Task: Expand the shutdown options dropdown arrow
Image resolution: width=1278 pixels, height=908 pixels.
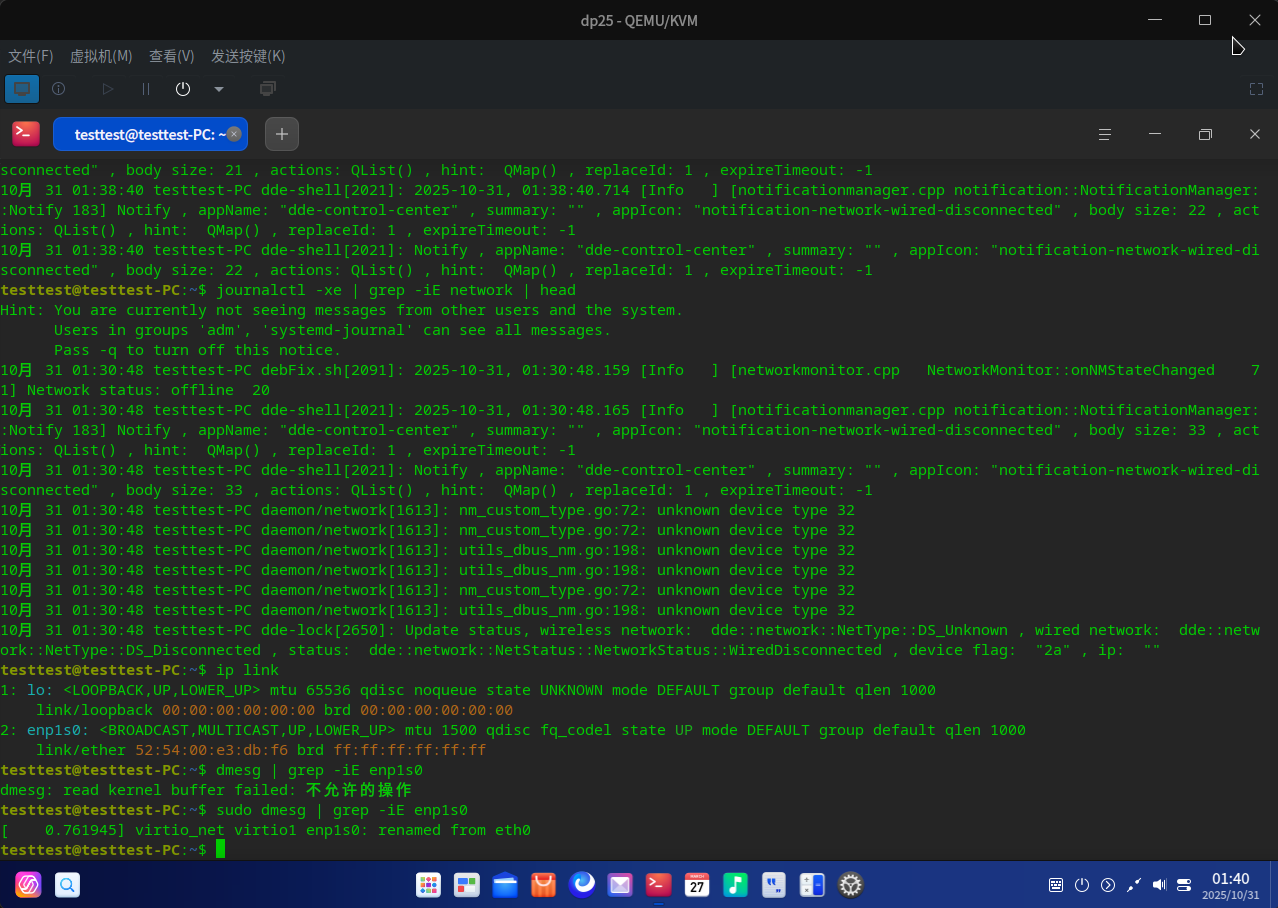Action: click(219, 89)
